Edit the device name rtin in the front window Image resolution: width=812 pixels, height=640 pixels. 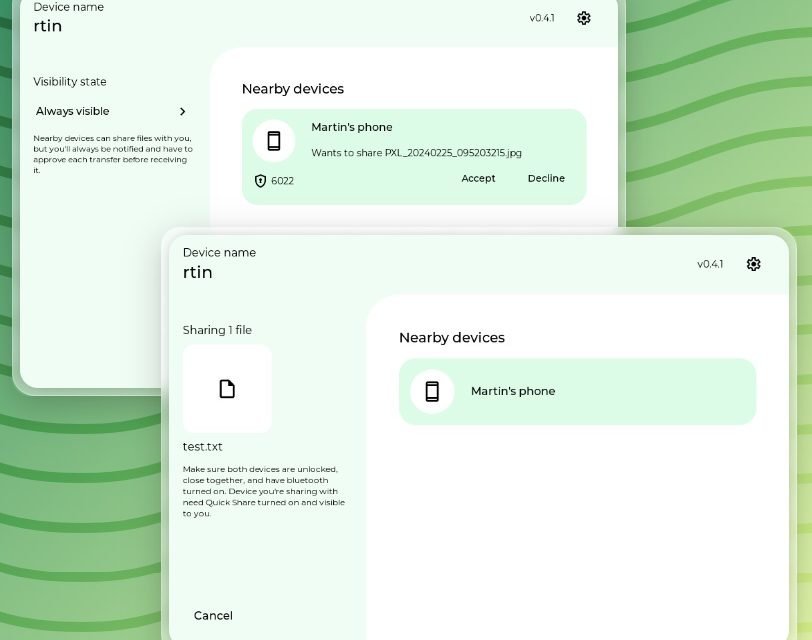click(197, 272)
